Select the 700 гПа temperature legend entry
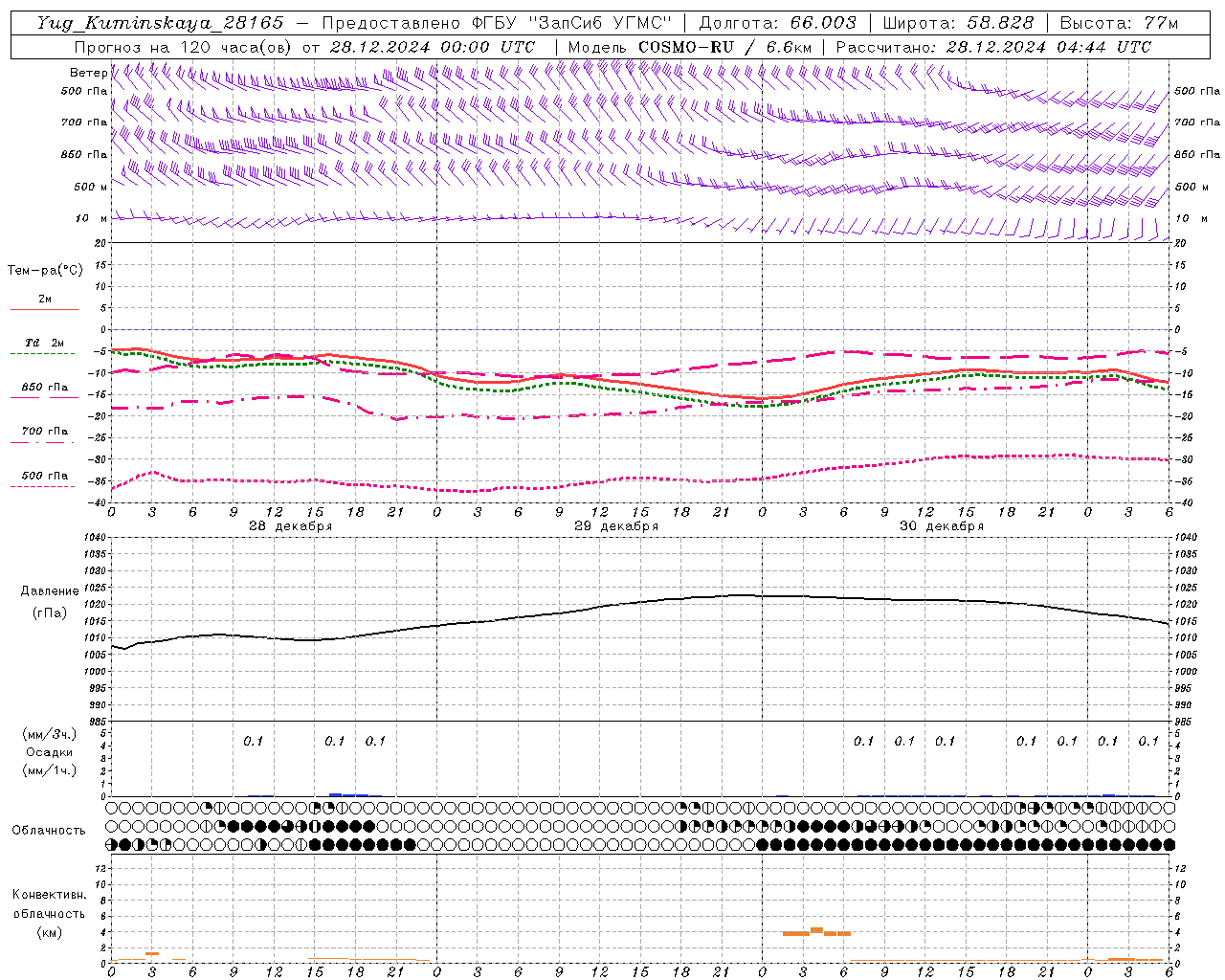1225x980 pixels. [45, 432]
